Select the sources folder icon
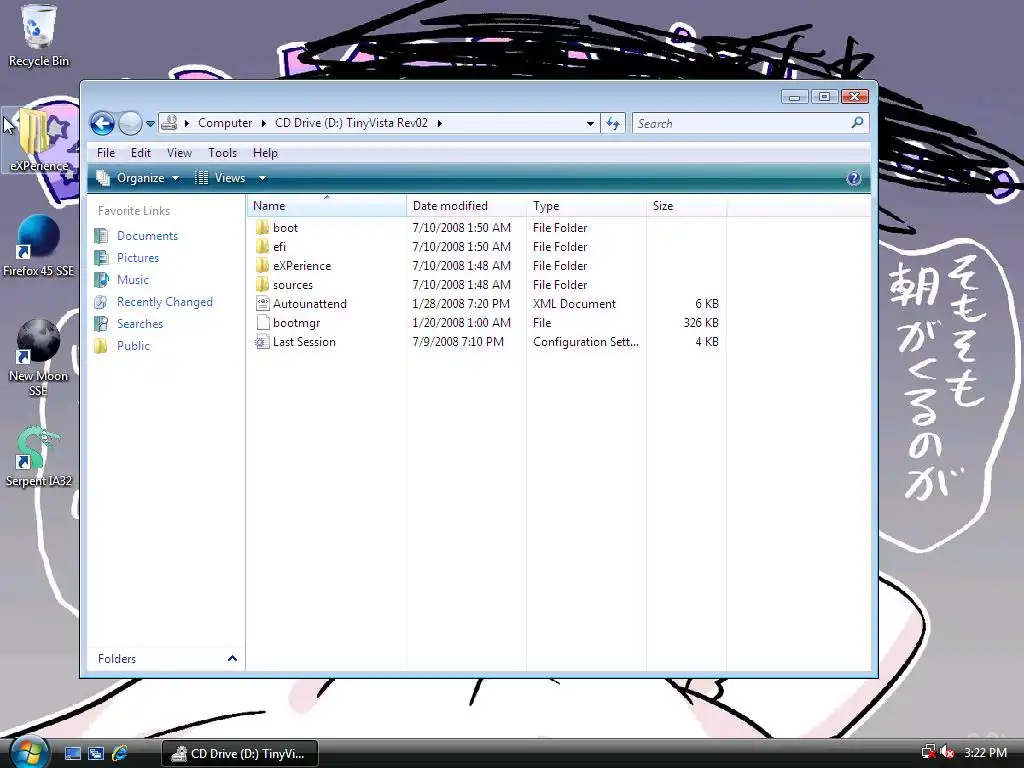 pos(263,284)
